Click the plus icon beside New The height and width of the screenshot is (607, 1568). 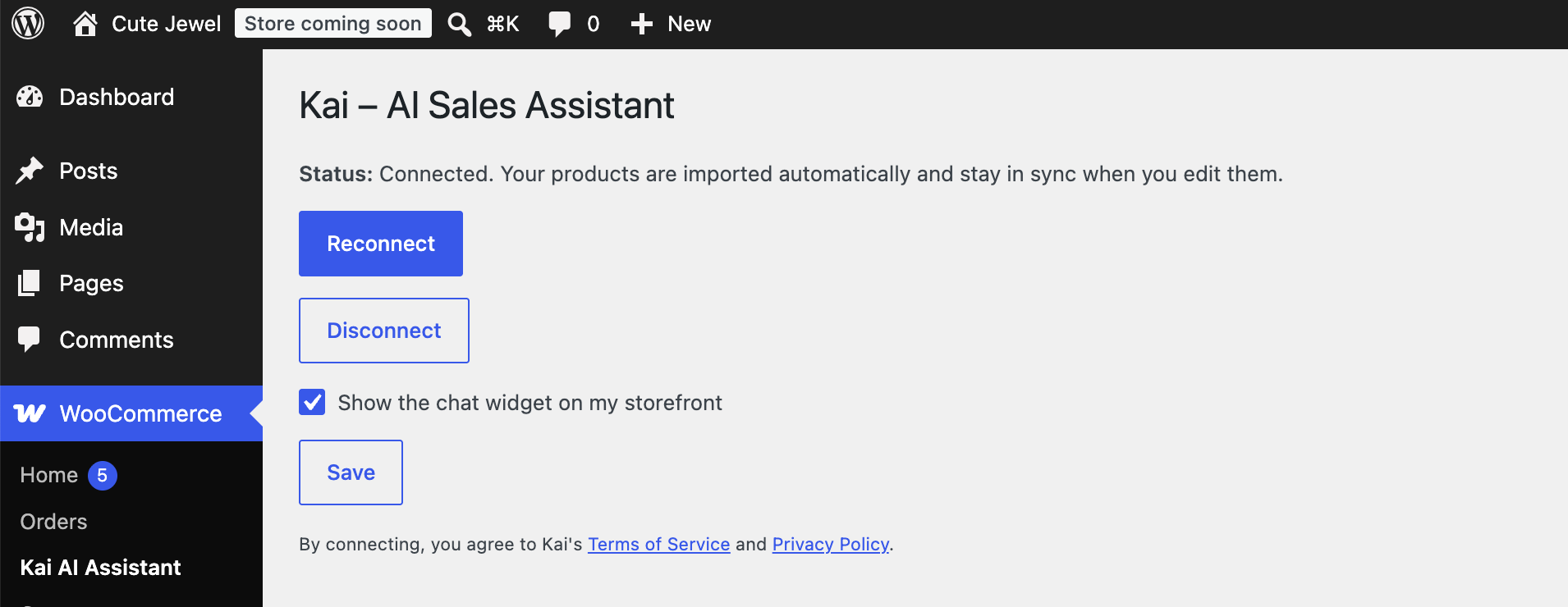pos(642,24)
